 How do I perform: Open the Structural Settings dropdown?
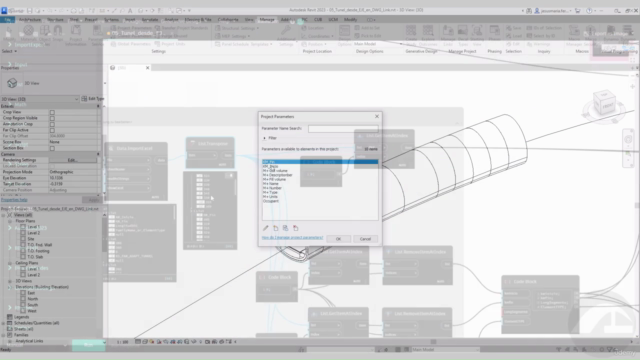[237, 28]
